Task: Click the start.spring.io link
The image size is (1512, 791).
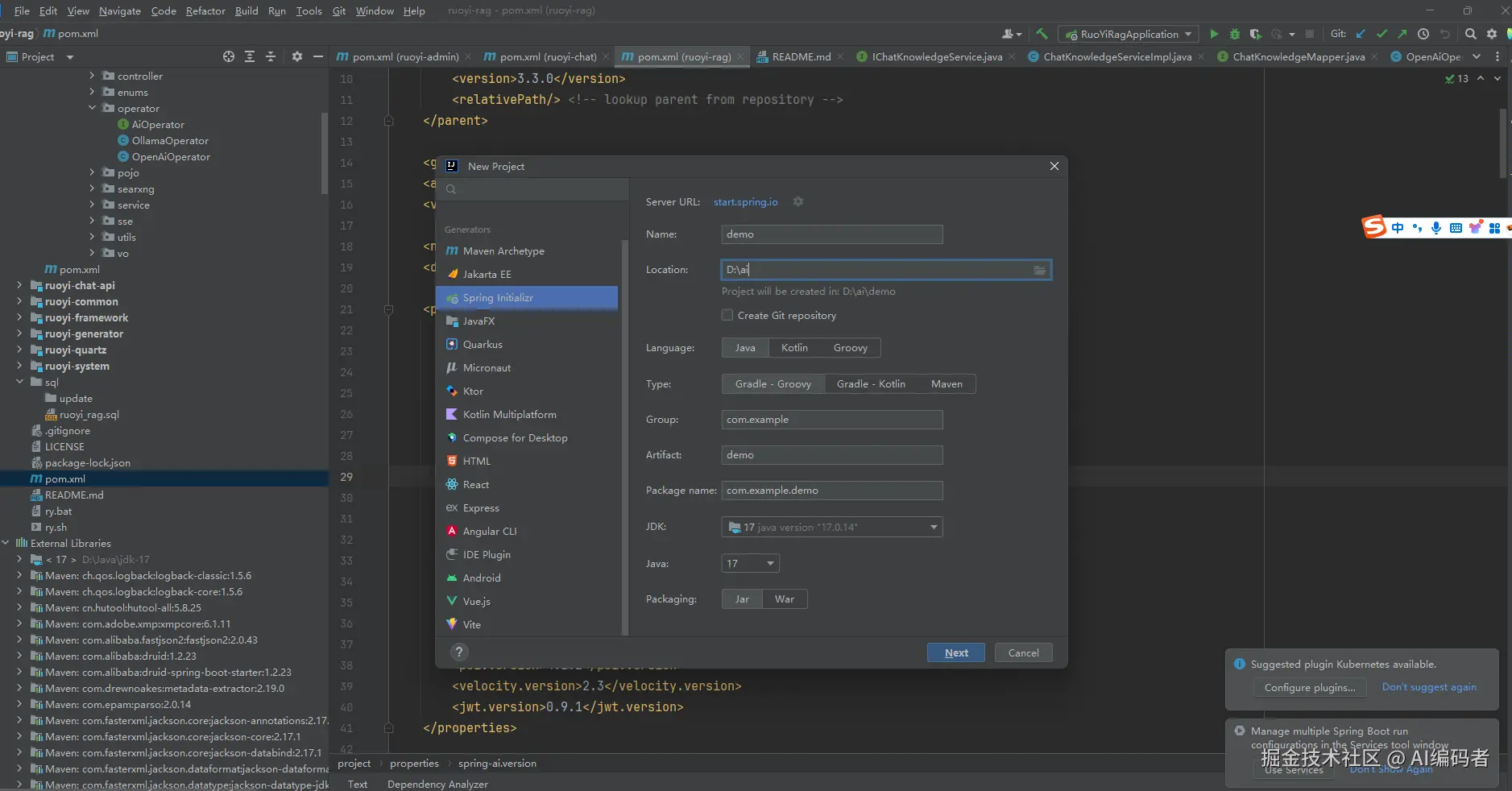Action: (745, 202)
